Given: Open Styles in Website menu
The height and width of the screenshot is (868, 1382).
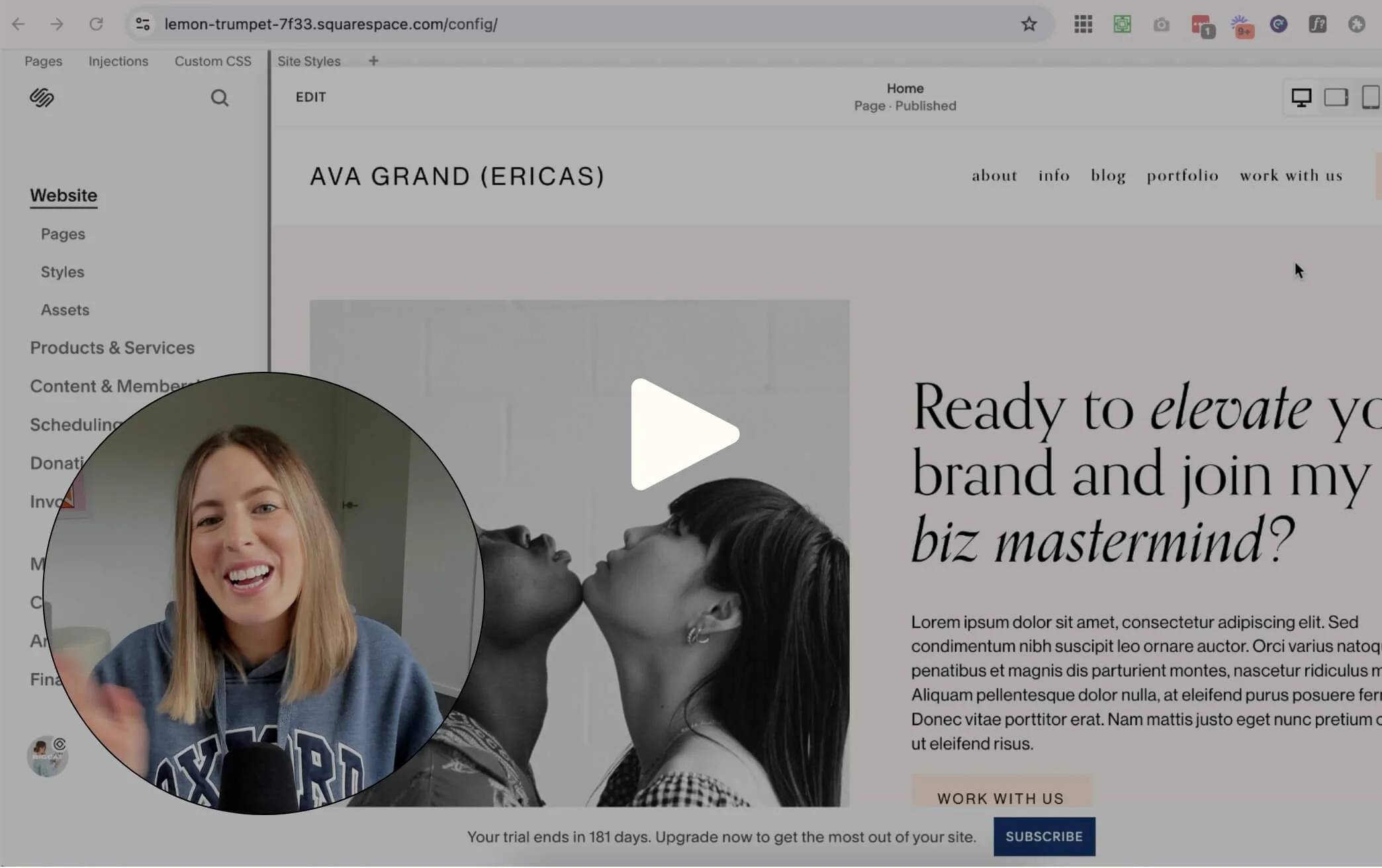Looking at the screenshot, I should pos(62,272).
